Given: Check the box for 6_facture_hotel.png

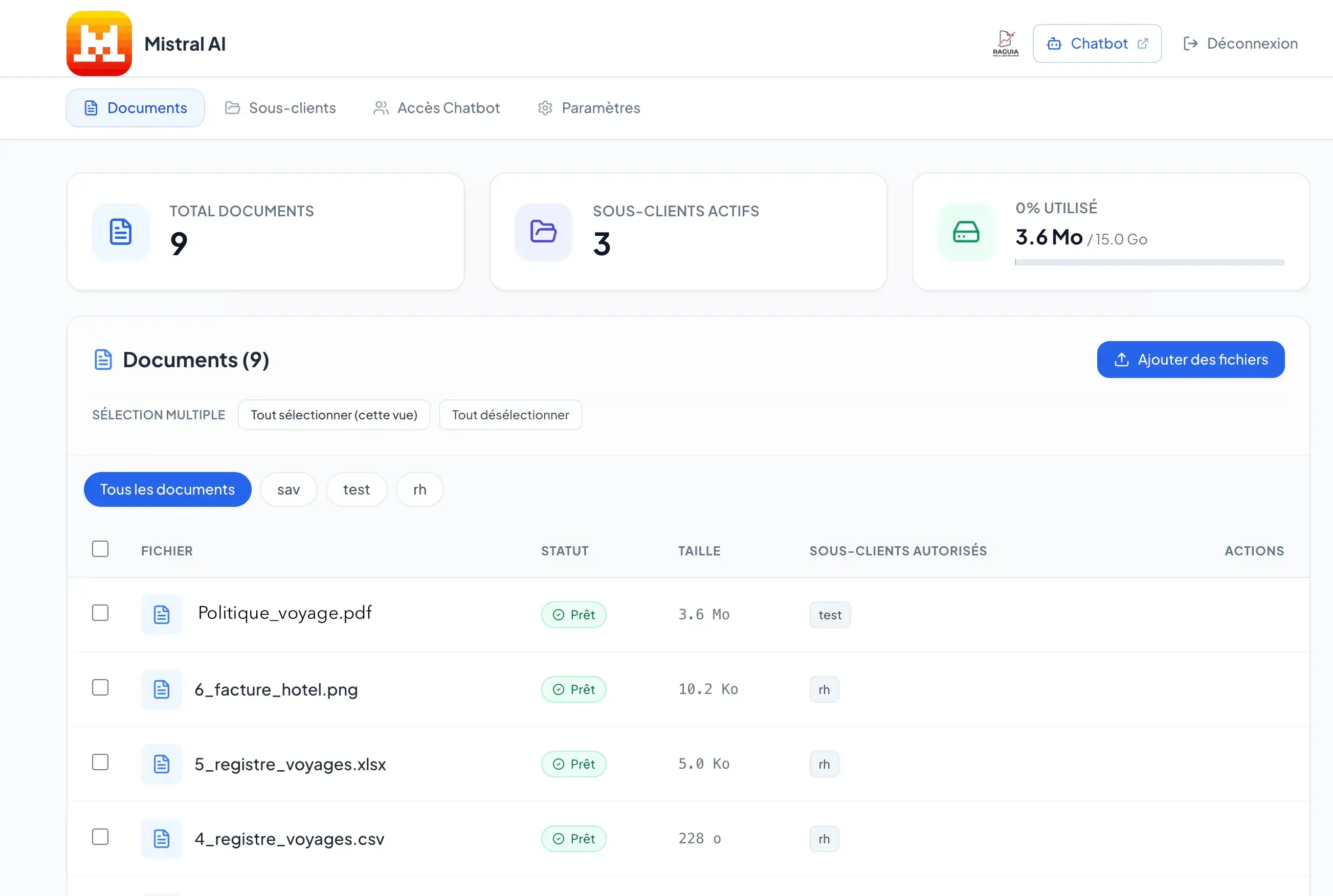Looking at the screenshot, I should 101,688.
